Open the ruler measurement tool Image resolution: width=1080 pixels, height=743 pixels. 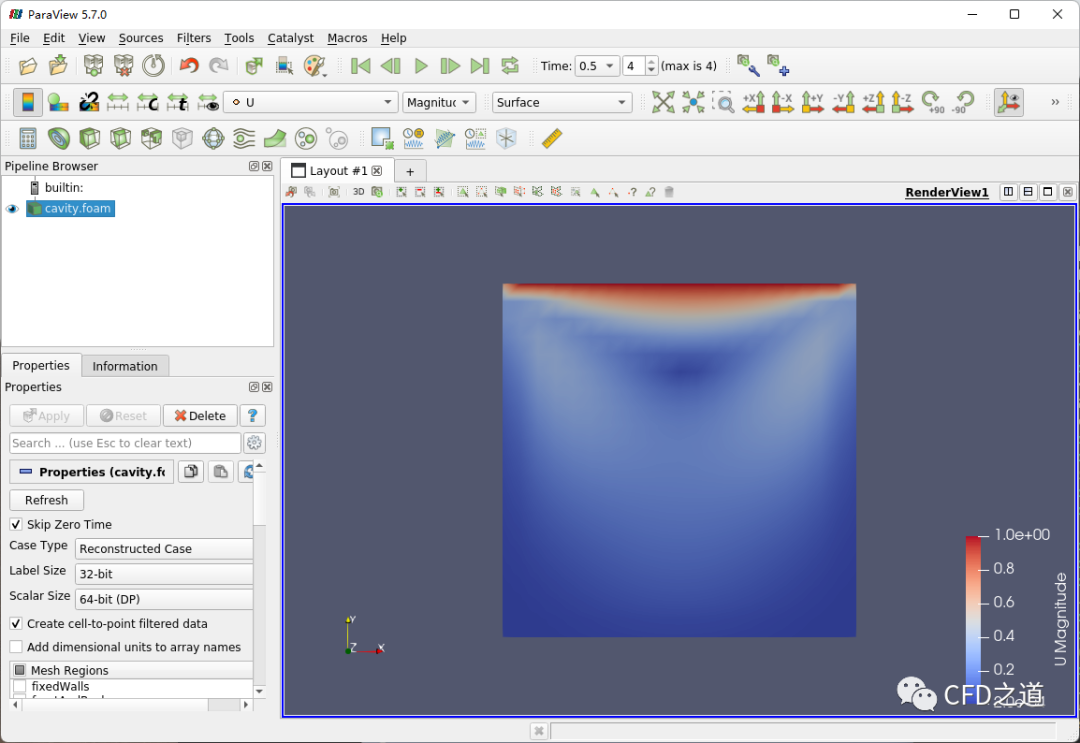click(551, 139)
